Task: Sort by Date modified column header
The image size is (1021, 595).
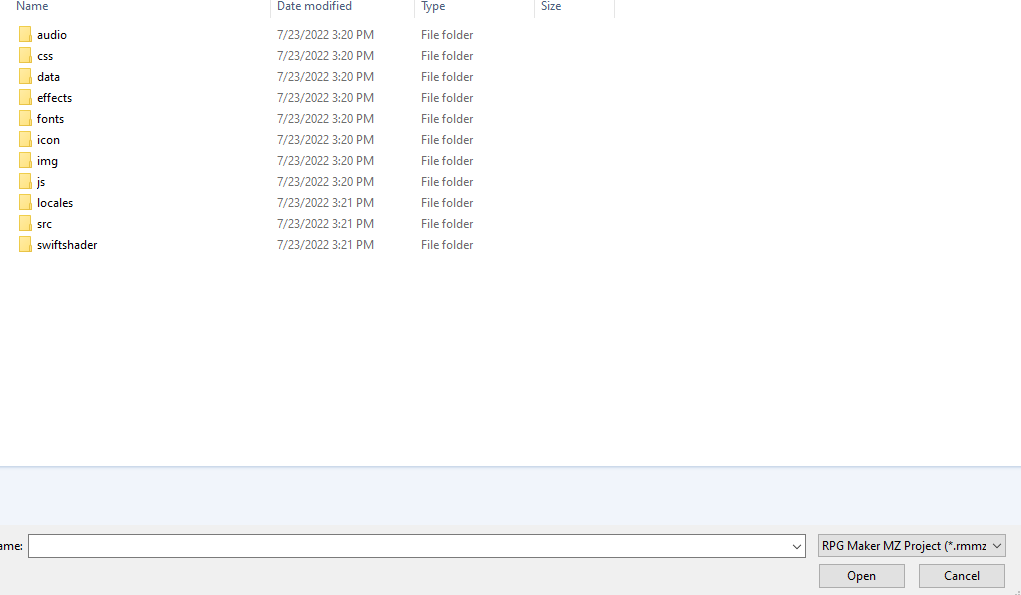Action: (314, 6)
